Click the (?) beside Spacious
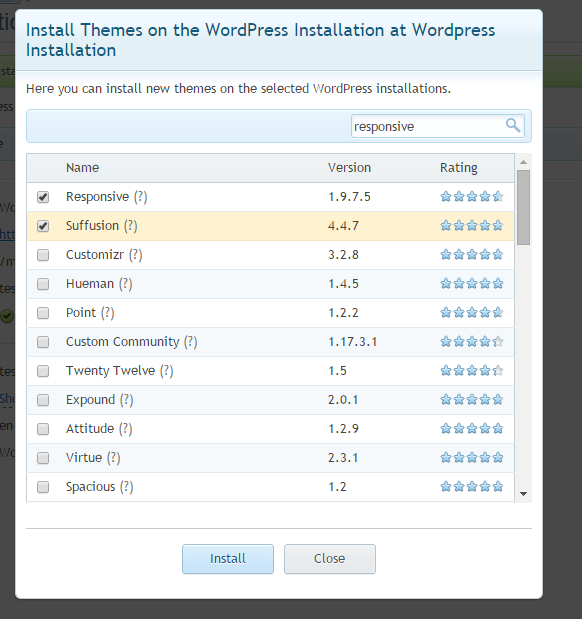 [x=127, y=487]
